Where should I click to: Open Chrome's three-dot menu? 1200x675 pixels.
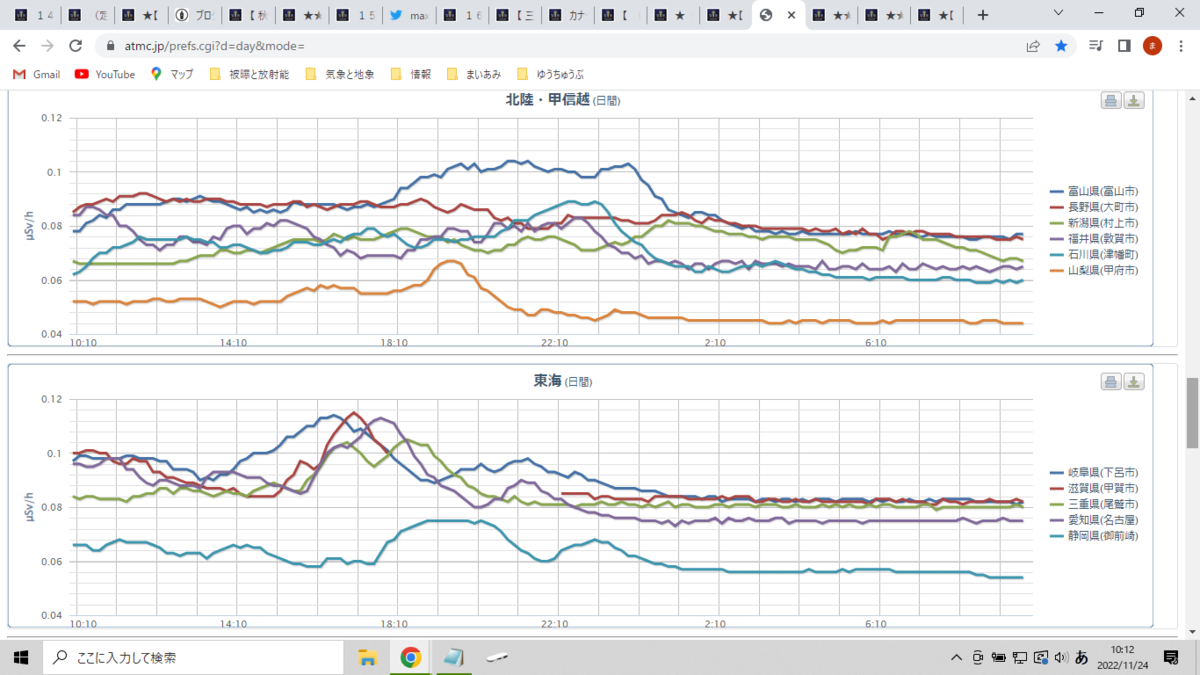click(1180, 46)
